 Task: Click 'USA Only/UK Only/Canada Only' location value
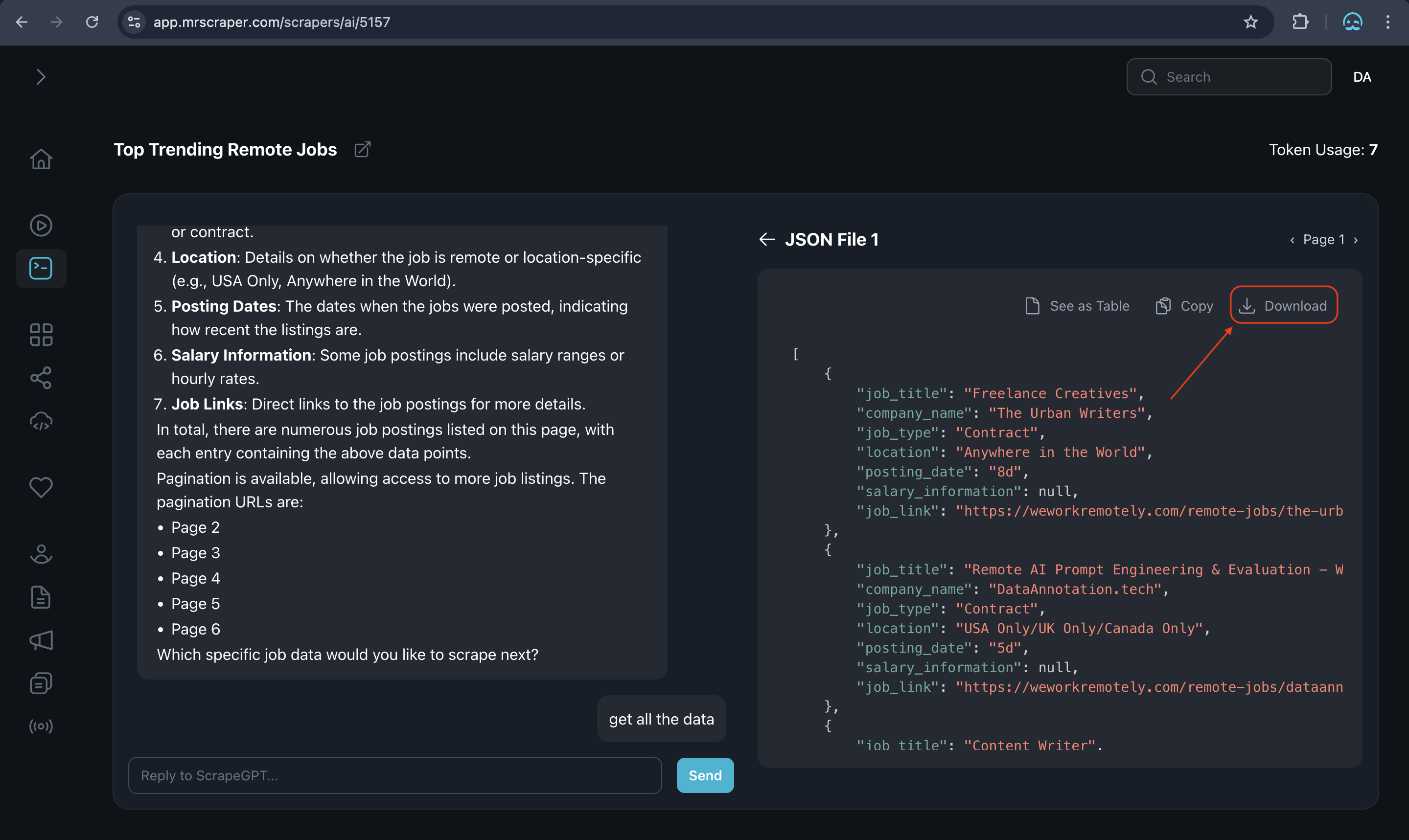point(1078,628)
